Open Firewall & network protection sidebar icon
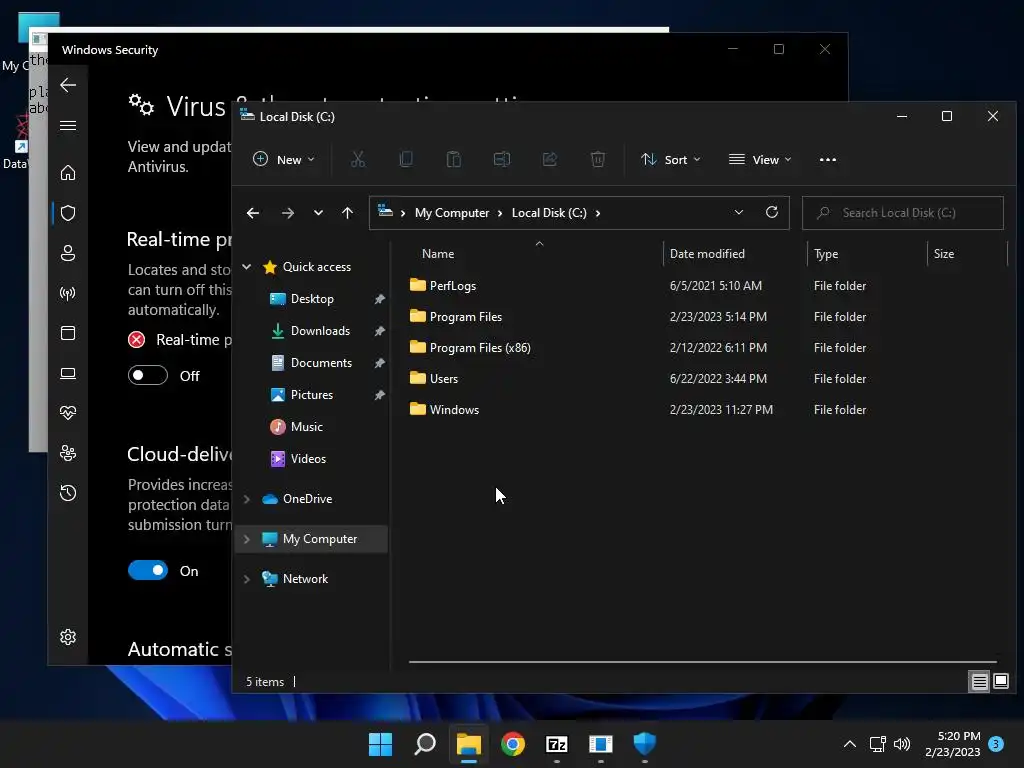Screen dimensions: 1024x768 tap(68, 293)
